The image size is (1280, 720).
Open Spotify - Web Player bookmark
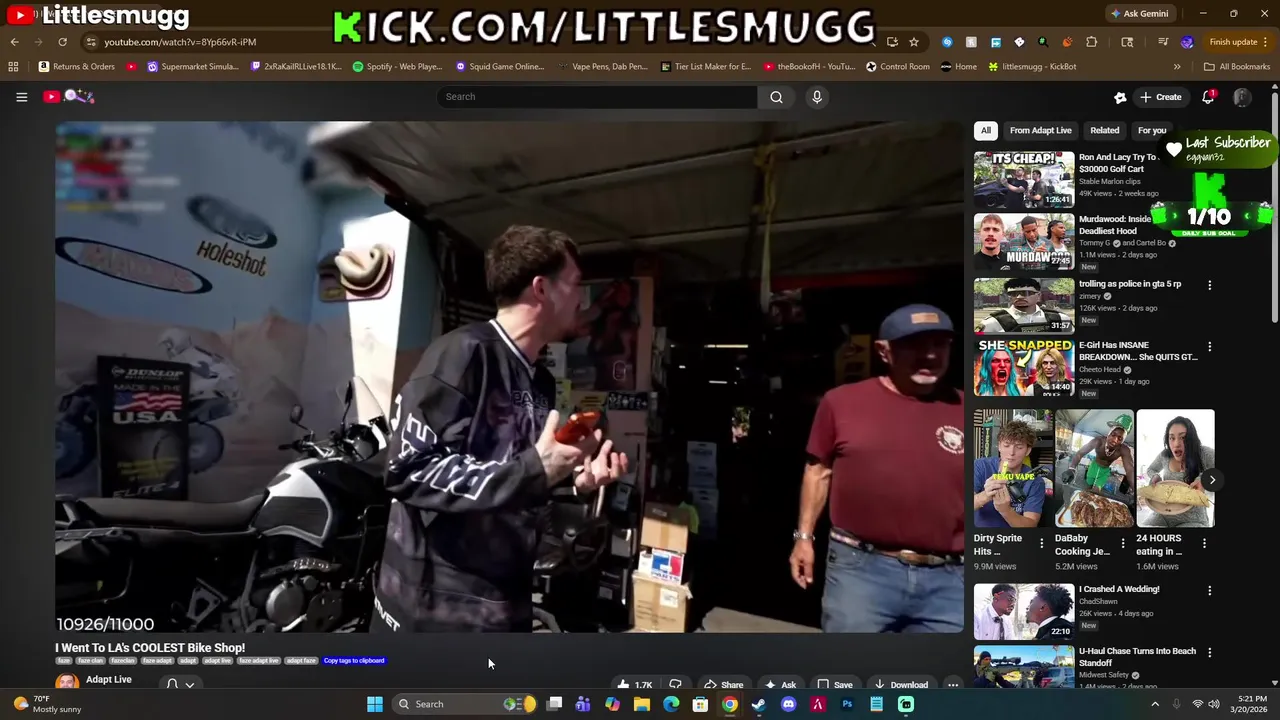397,67
